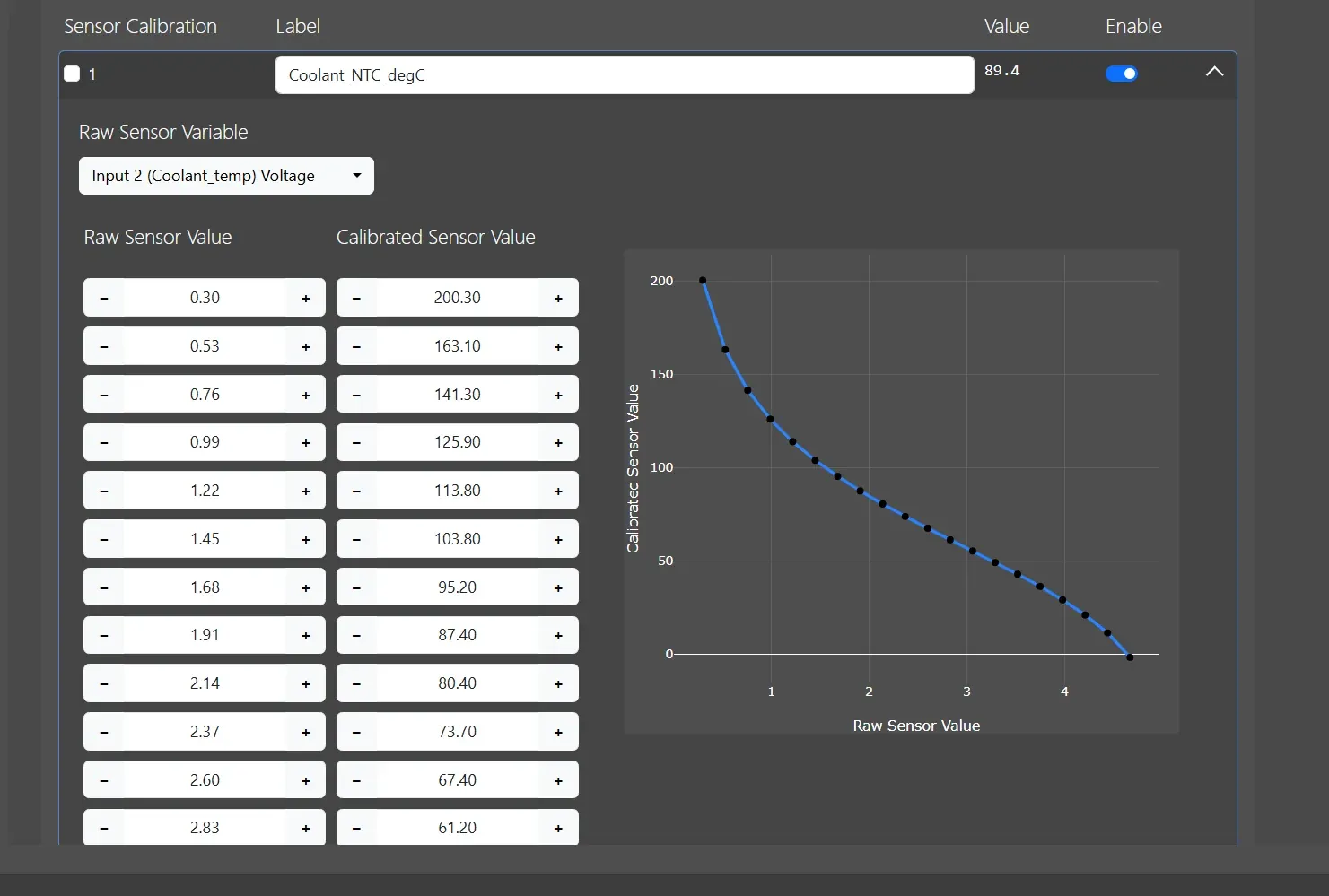This screenshot has height=896, width=1329.
Task: Increase calibrated value 67.40
Action: (558, 780)
